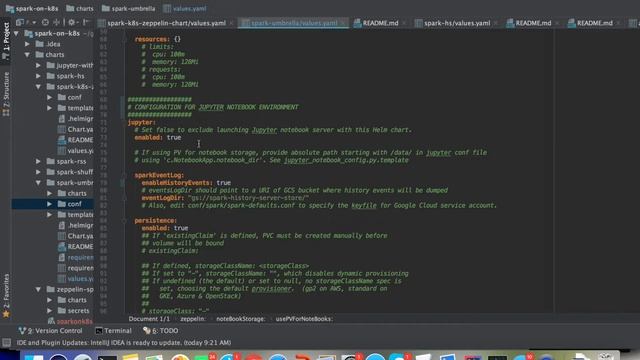Screen dimensions: 640x360
Task: Click 'noteBookStorage:' in editor breadcrumb
Action: coord(240,319)
